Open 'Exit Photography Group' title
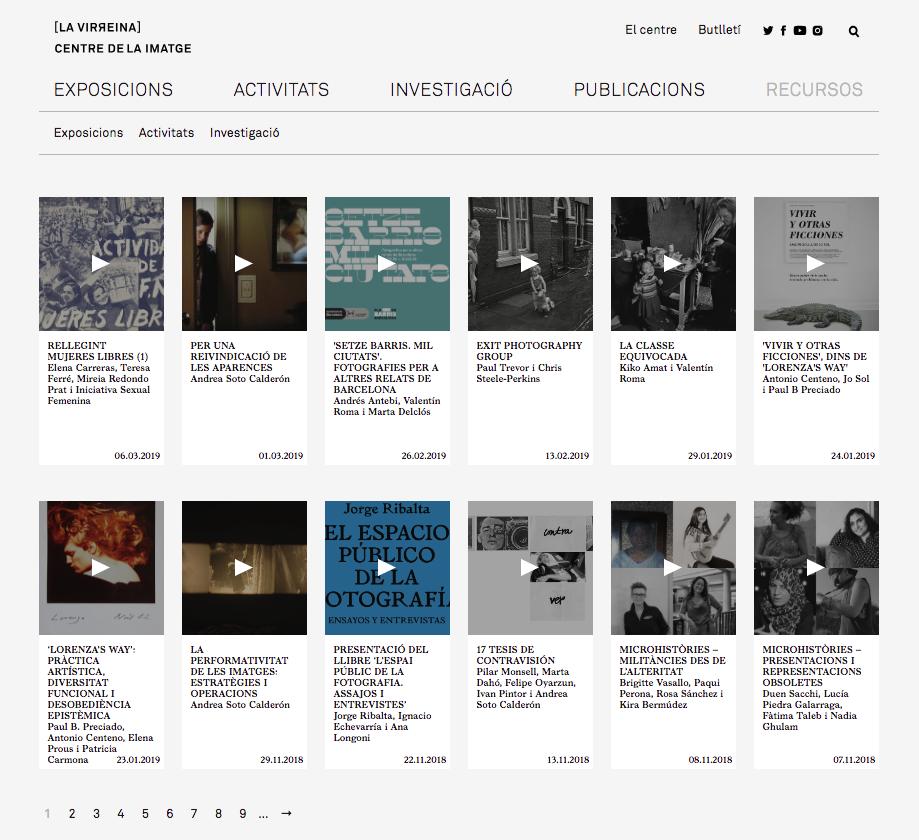 pyautogui.click(x=529, y=351)
